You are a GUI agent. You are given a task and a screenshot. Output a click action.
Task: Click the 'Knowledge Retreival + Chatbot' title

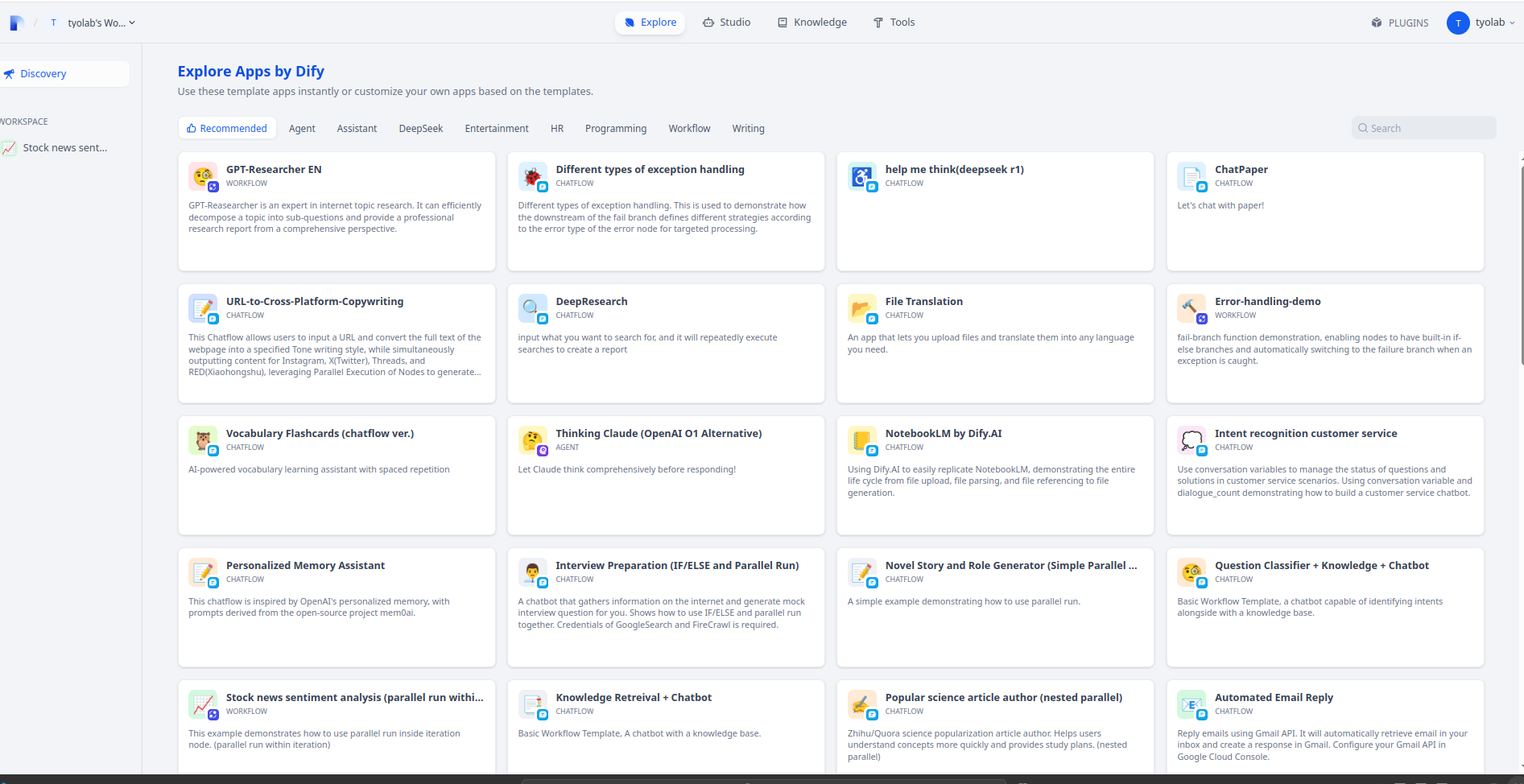click(634, 697)
